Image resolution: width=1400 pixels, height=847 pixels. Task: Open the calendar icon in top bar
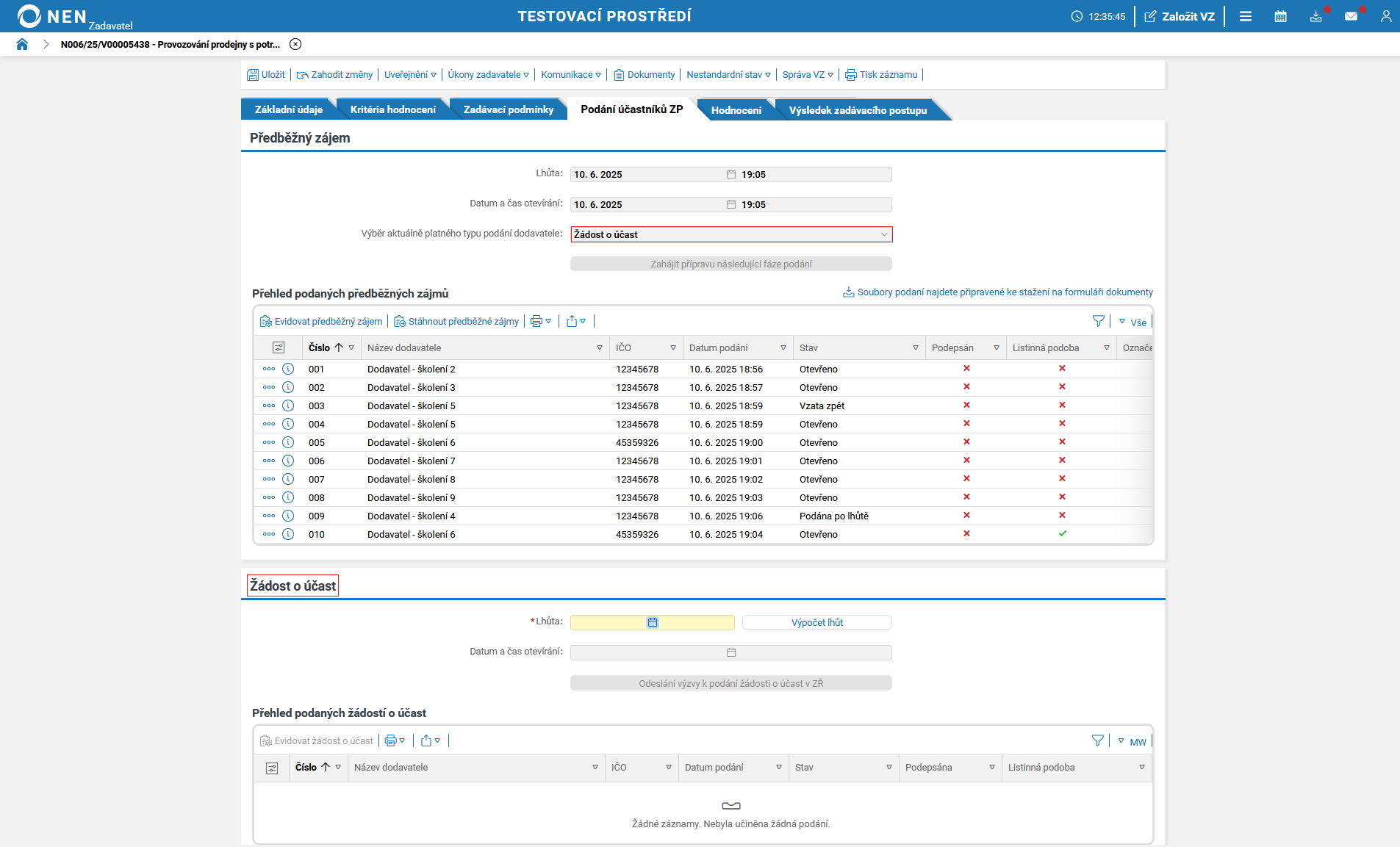(x=1280, y=16)
